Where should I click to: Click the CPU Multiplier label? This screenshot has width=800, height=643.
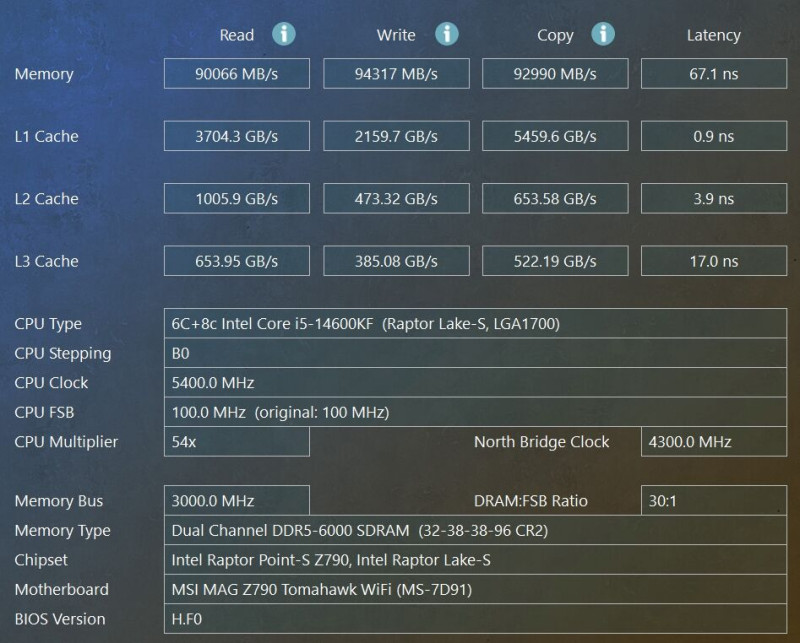(x=66, y=442)
